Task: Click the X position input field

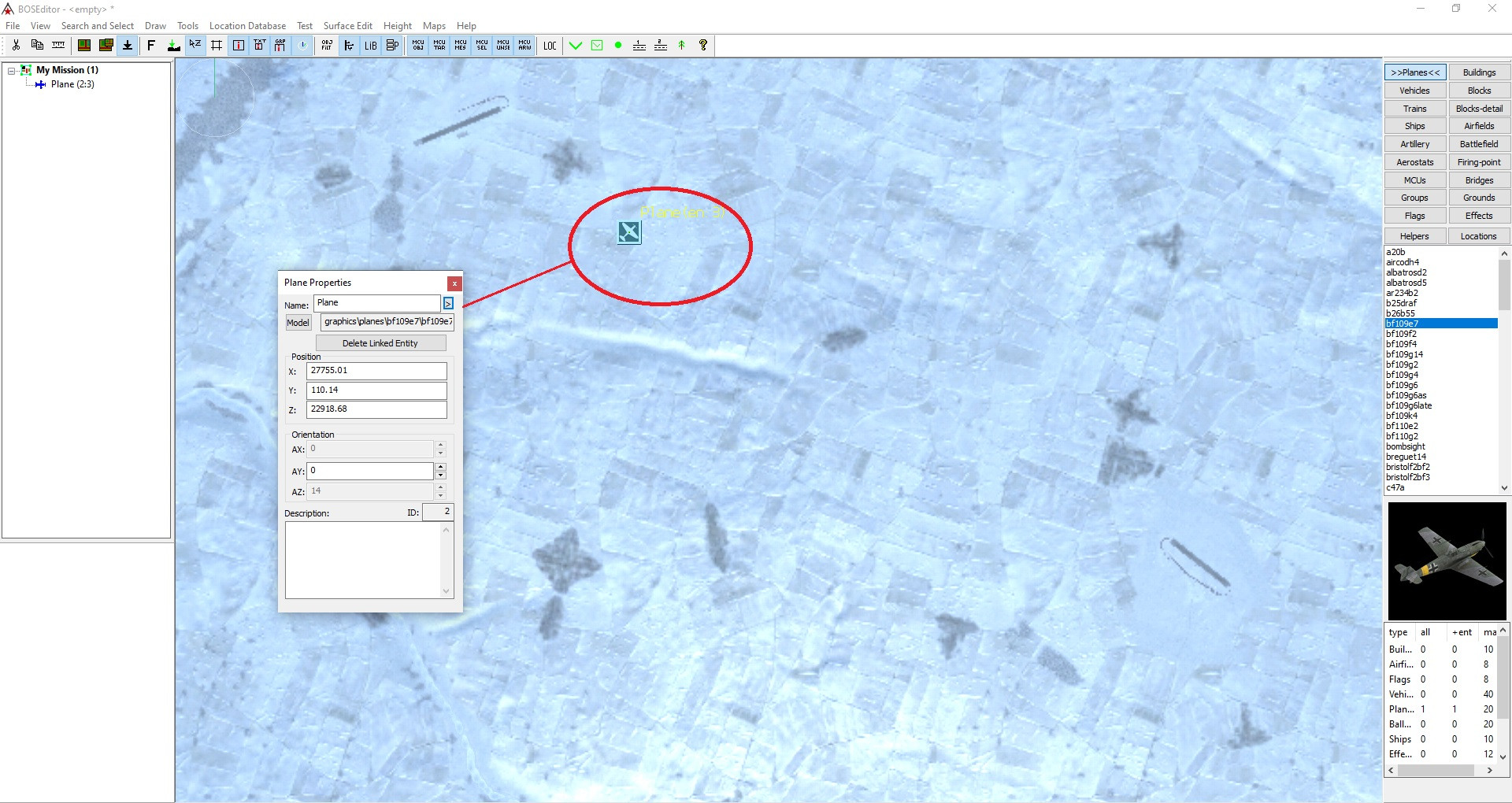Action: click(x=376, y=371)
